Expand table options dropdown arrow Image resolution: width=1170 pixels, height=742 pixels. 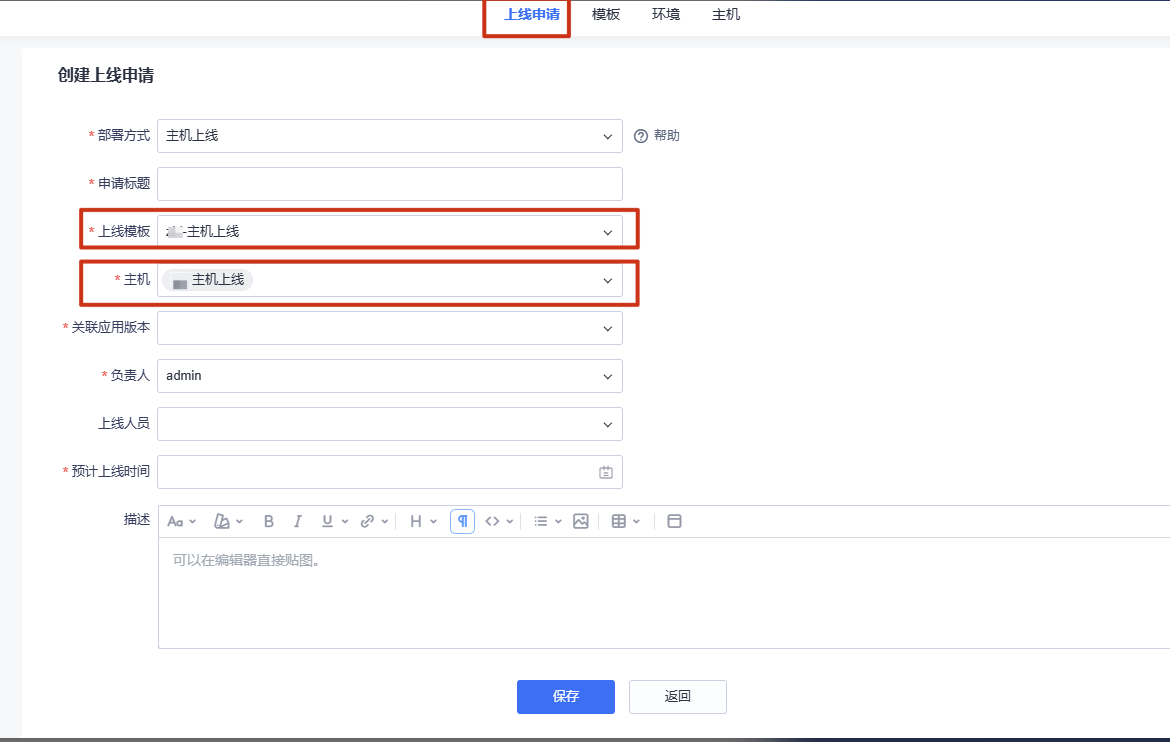636,522
